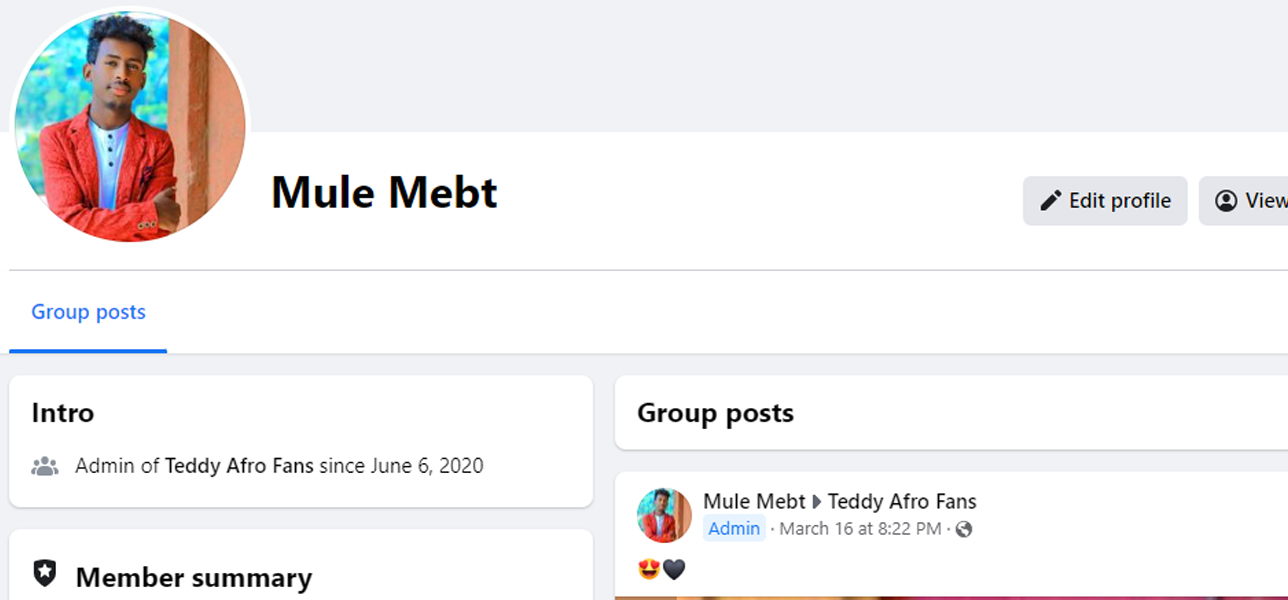Image resolution: width=1288 pixels, height=600 pixels.
Task: Click the Mule Mebt profile name heading
Action: [384, 192]
